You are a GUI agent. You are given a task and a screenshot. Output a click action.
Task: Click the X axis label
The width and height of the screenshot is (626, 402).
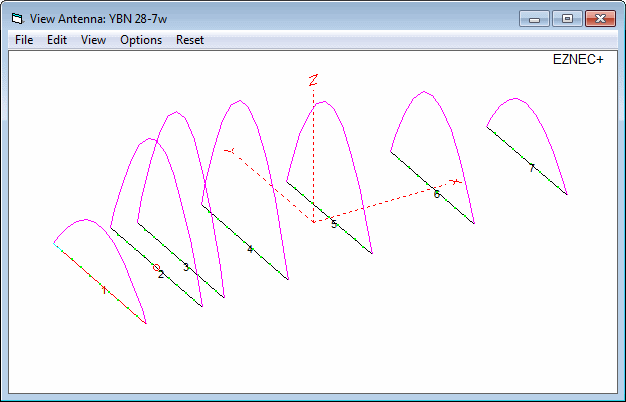coord(455,182)
